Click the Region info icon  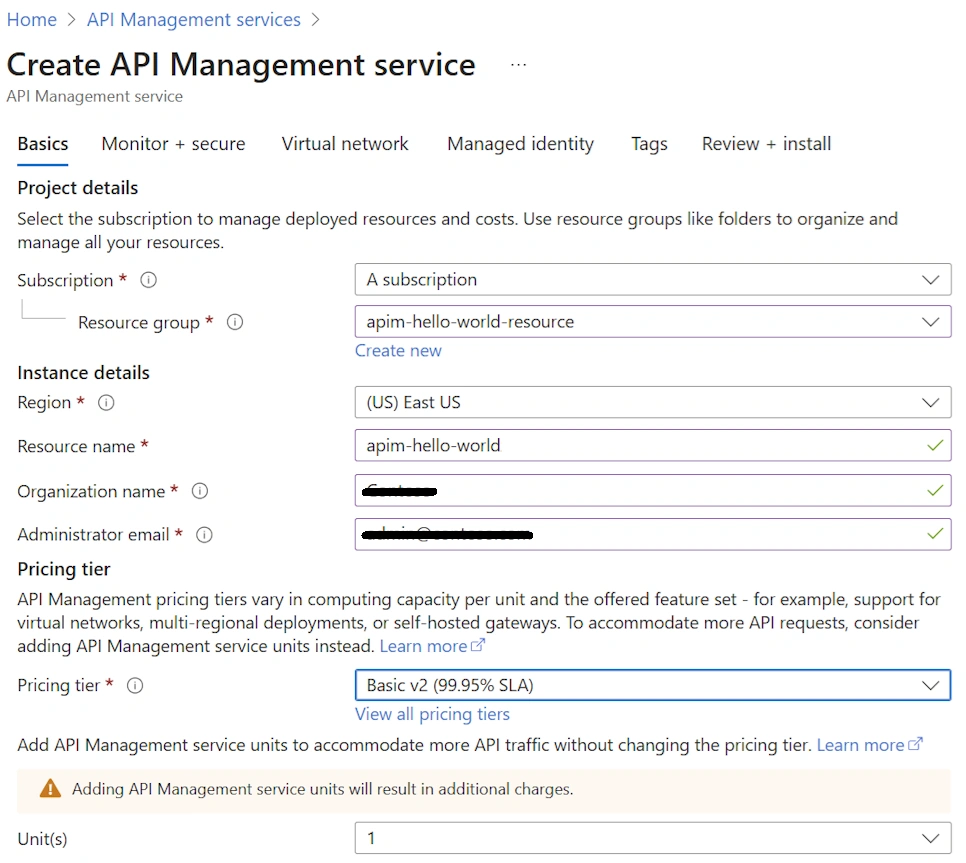pyautogui.click(x=106, y=403)
